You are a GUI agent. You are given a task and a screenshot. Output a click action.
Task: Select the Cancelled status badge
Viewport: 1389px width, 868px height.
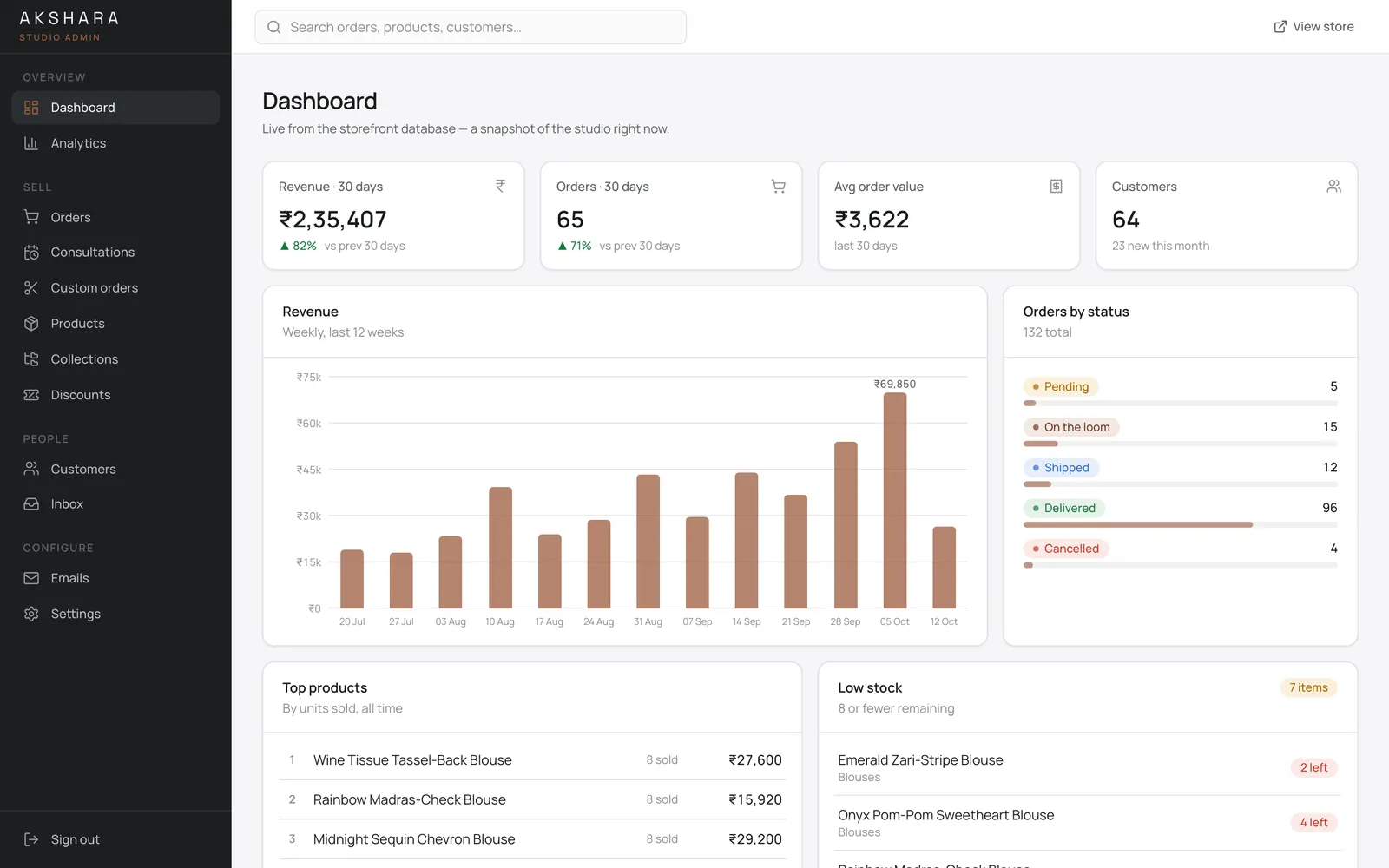[1066, 549]
